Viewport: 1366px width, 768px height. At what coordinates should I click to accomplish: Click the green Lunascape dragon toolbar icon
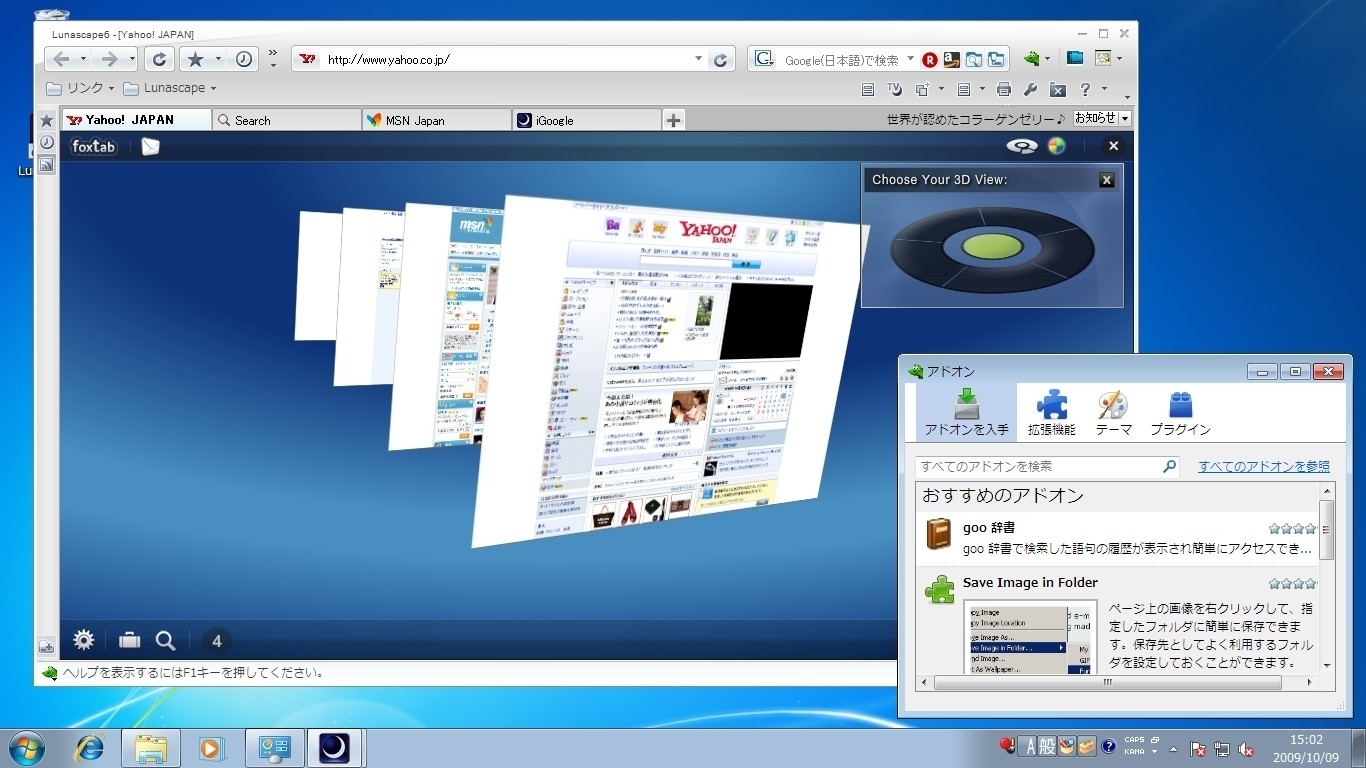pyautogui.click(x=1031, y=59)
